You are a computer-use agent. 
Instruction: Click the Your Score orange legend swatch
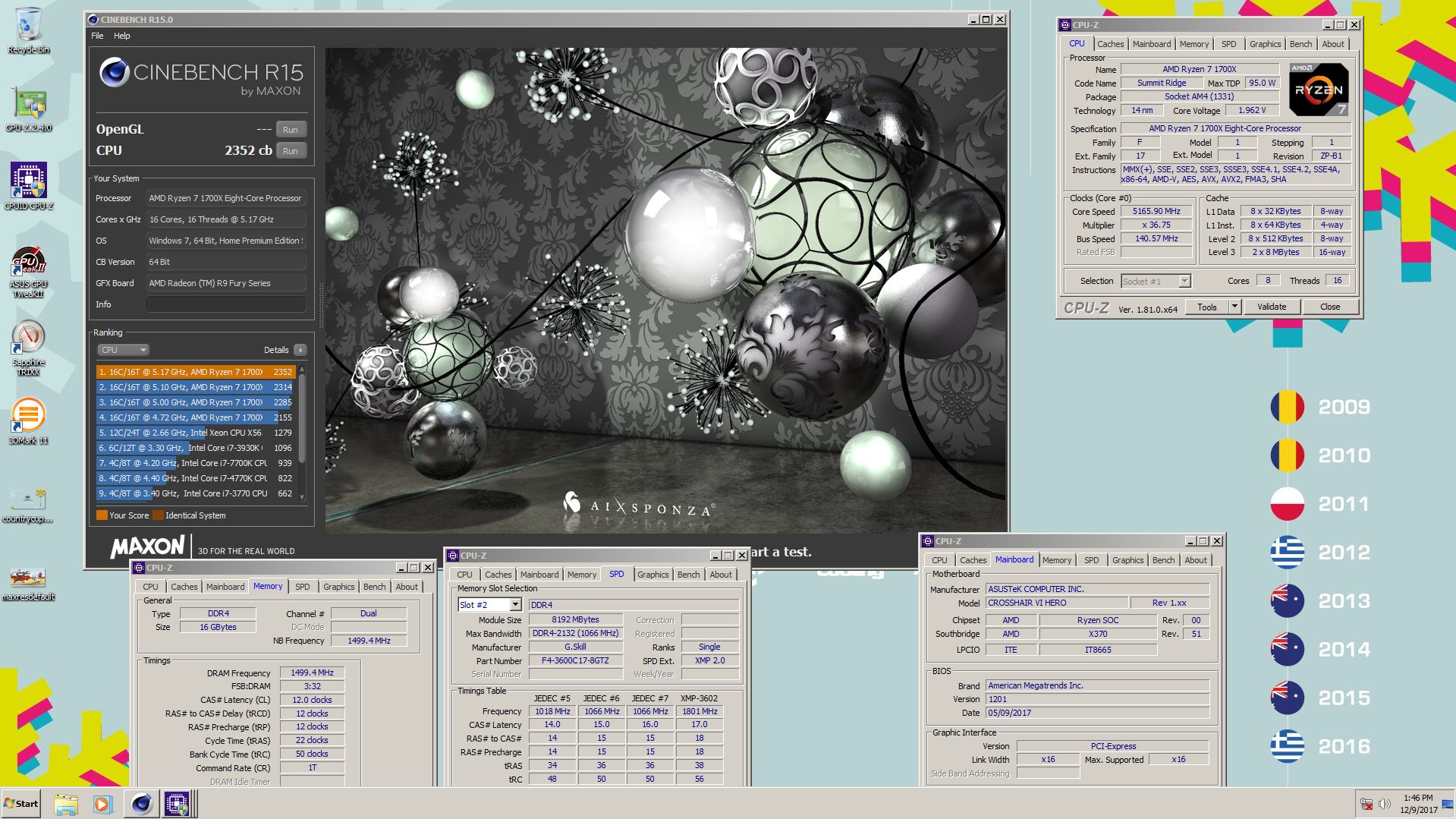pyautogui.click(x=102, y=515)
